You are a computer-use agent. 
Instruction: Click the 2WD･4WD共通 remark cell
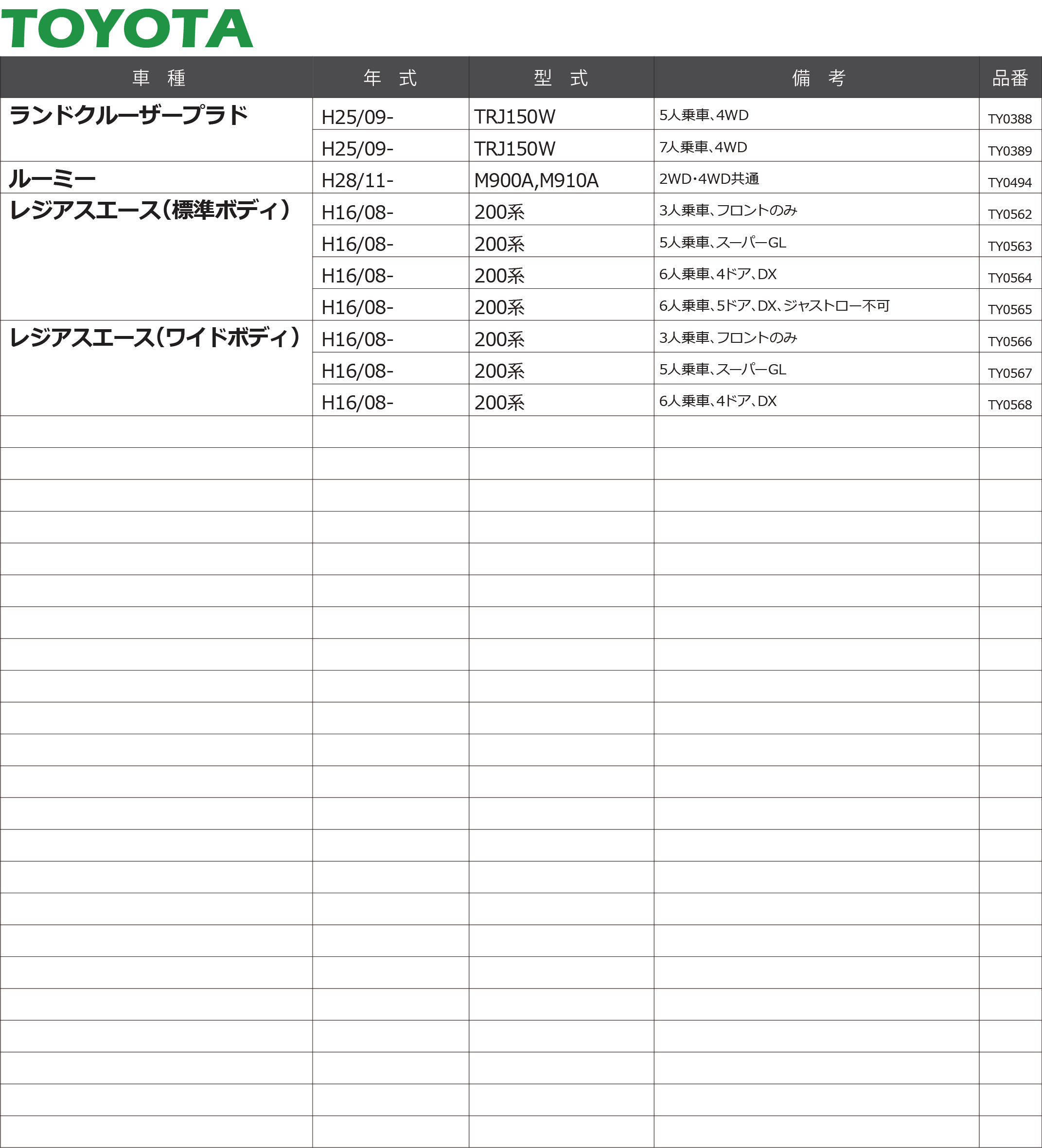click(709, 179)
